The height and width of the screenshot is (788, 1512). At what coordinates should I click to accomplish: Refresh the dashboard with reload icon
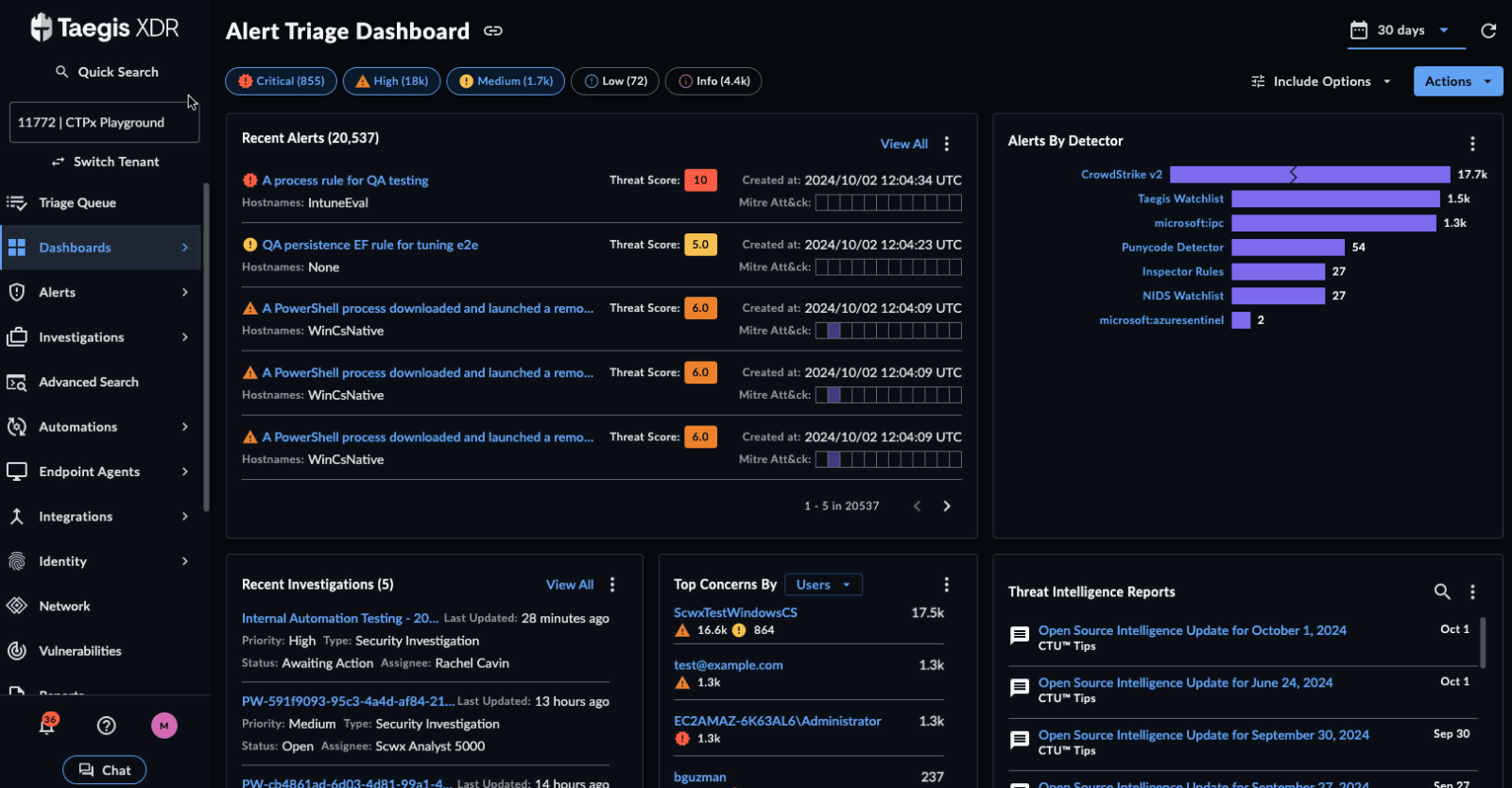1488,30
